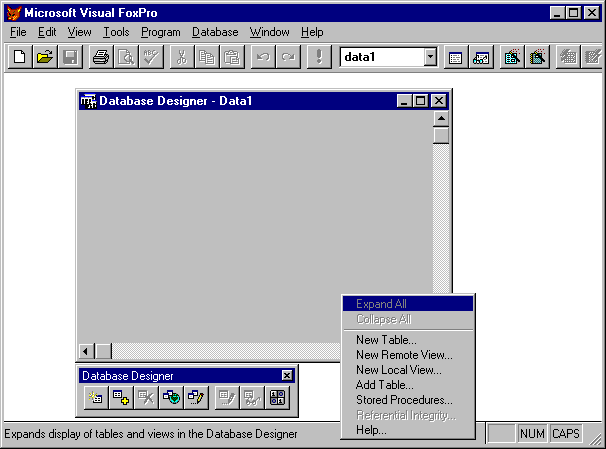The image size is (606, 449).
Task: Open the Data Session window icon
Action: click(481, 57)
